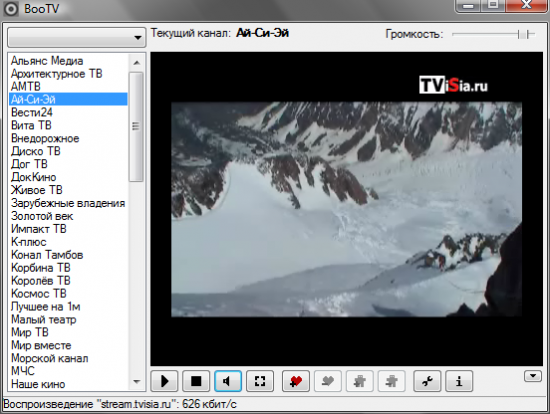Open settings with the wrench icon

point(427,381)
